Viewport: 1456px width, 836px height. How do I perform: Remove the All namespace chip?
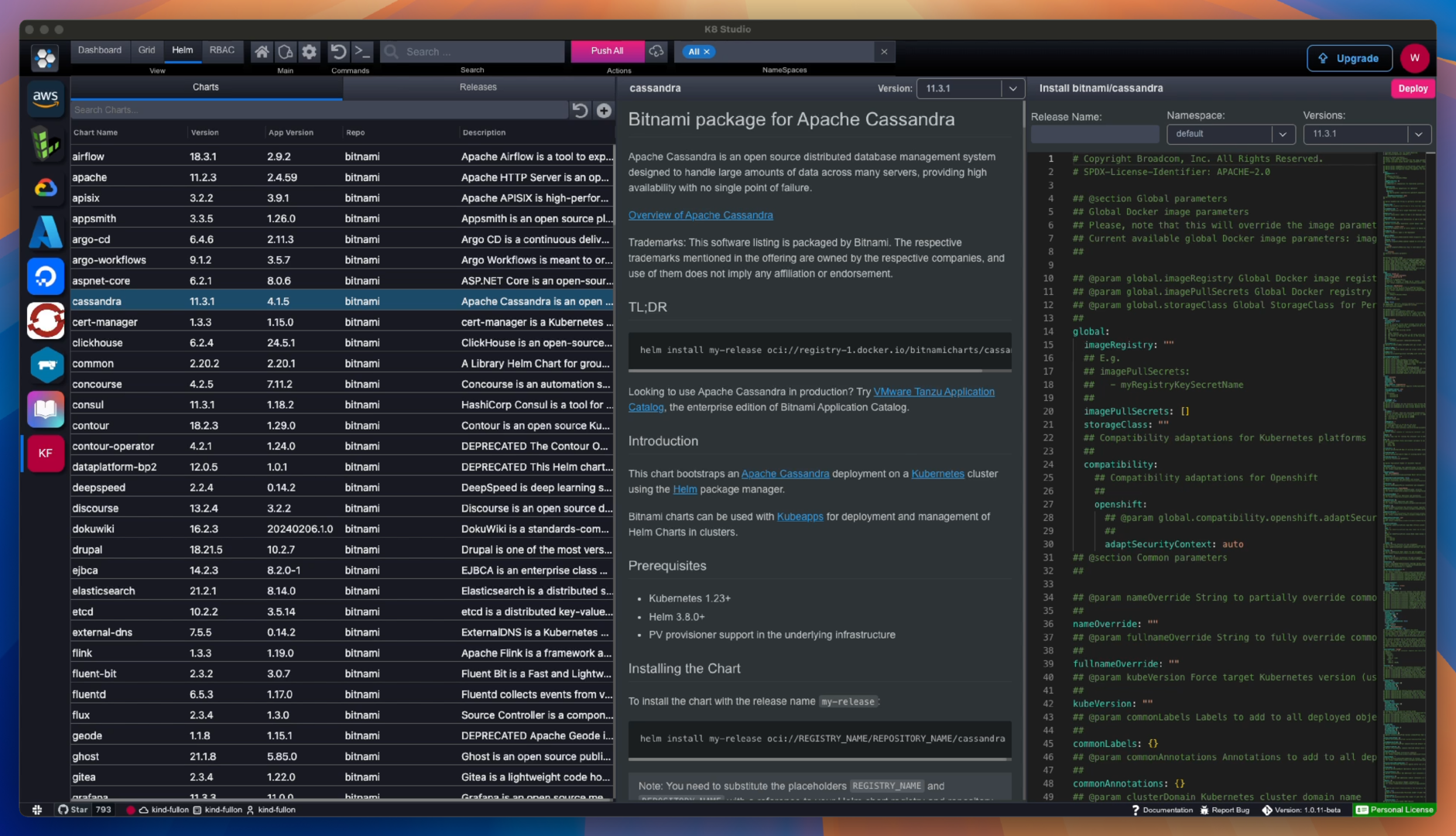point(707,52)
